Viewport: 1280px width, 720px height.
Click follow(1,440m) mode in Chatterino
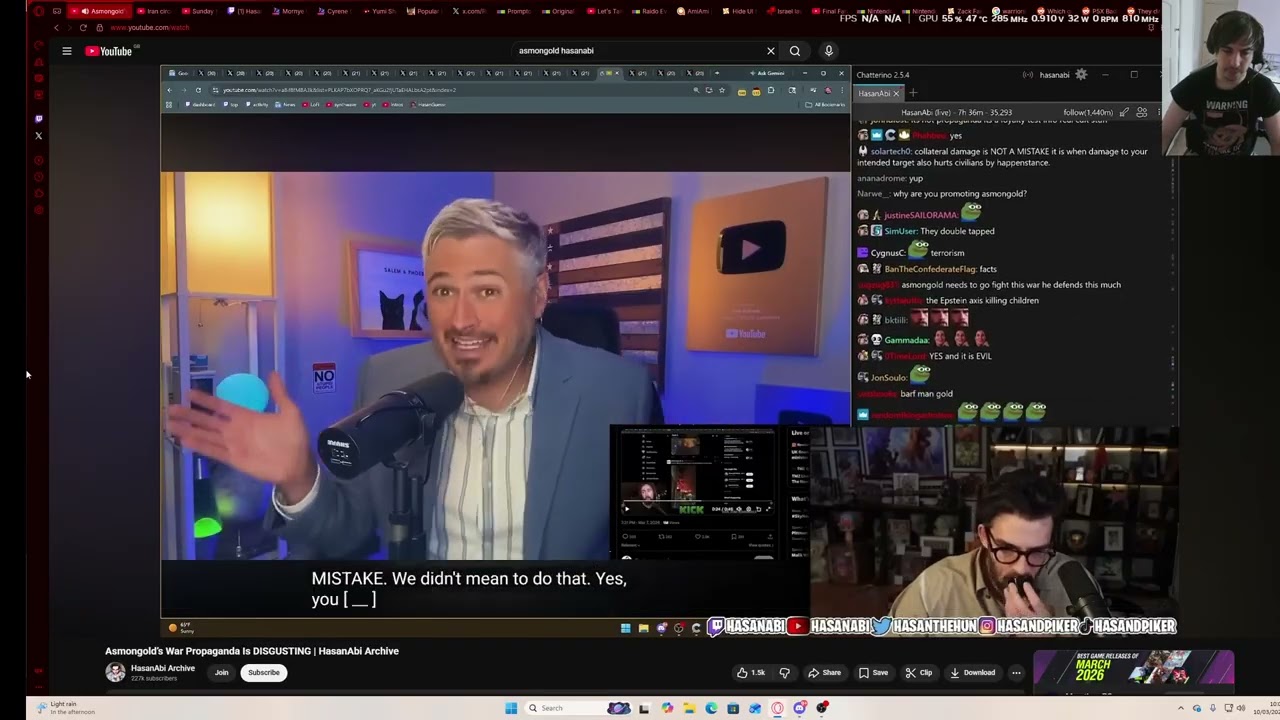pyautogui.click(x=1088, y=113)
